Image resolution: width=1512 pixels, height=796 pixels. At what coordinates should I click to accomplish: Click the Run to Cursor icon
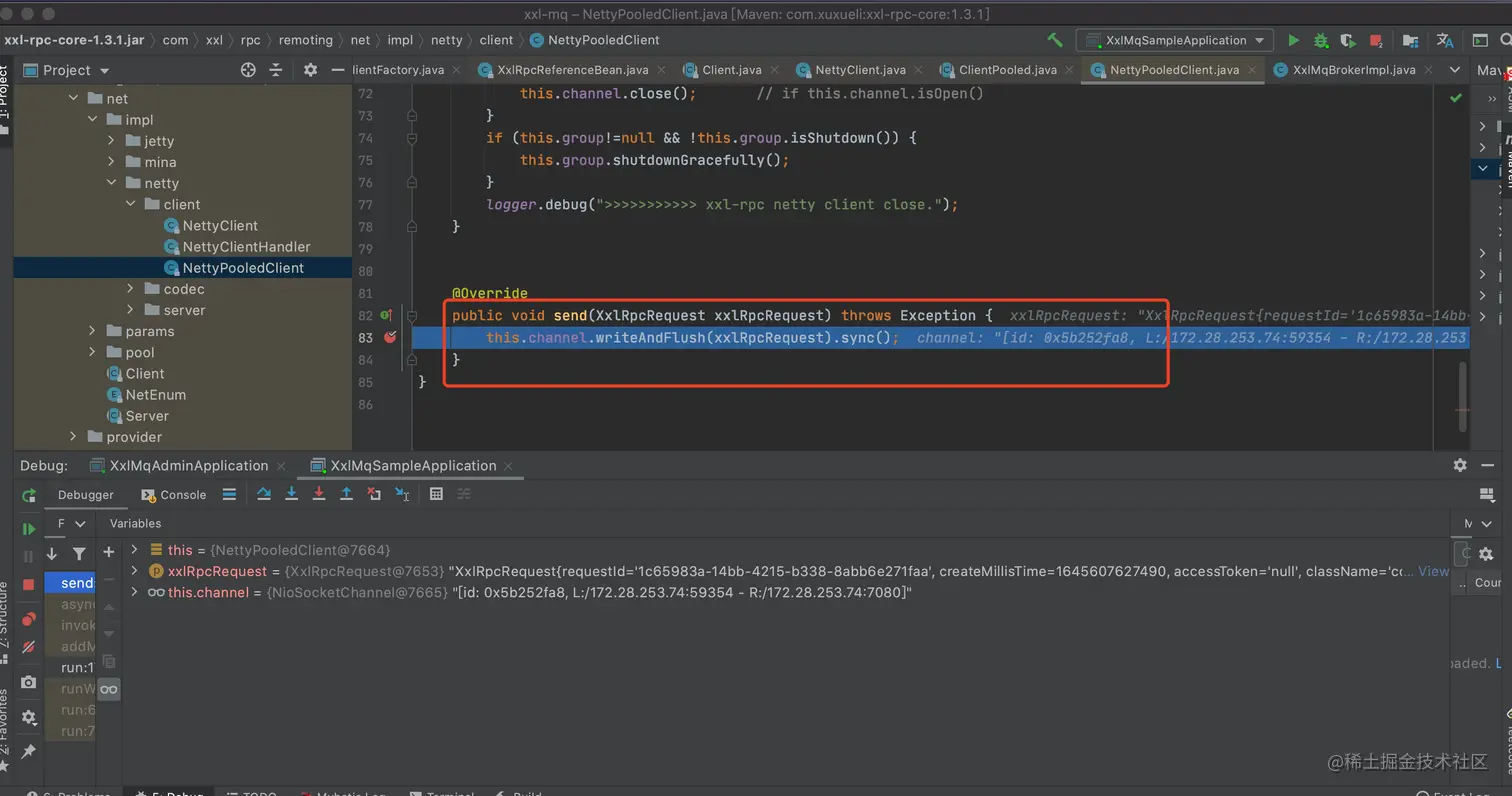402,494
